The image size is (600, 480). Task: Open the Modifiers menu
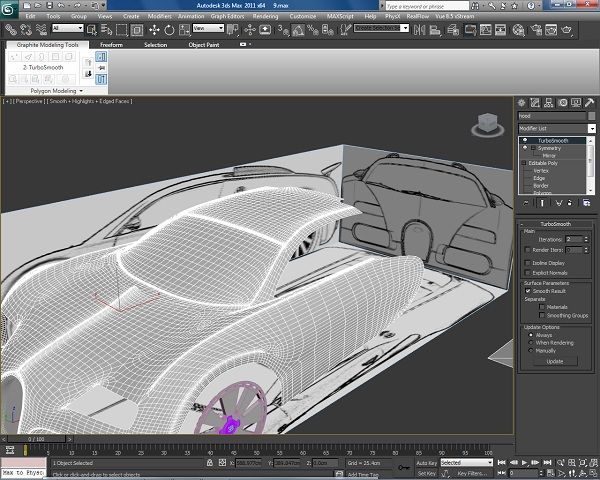pos(160,16)
